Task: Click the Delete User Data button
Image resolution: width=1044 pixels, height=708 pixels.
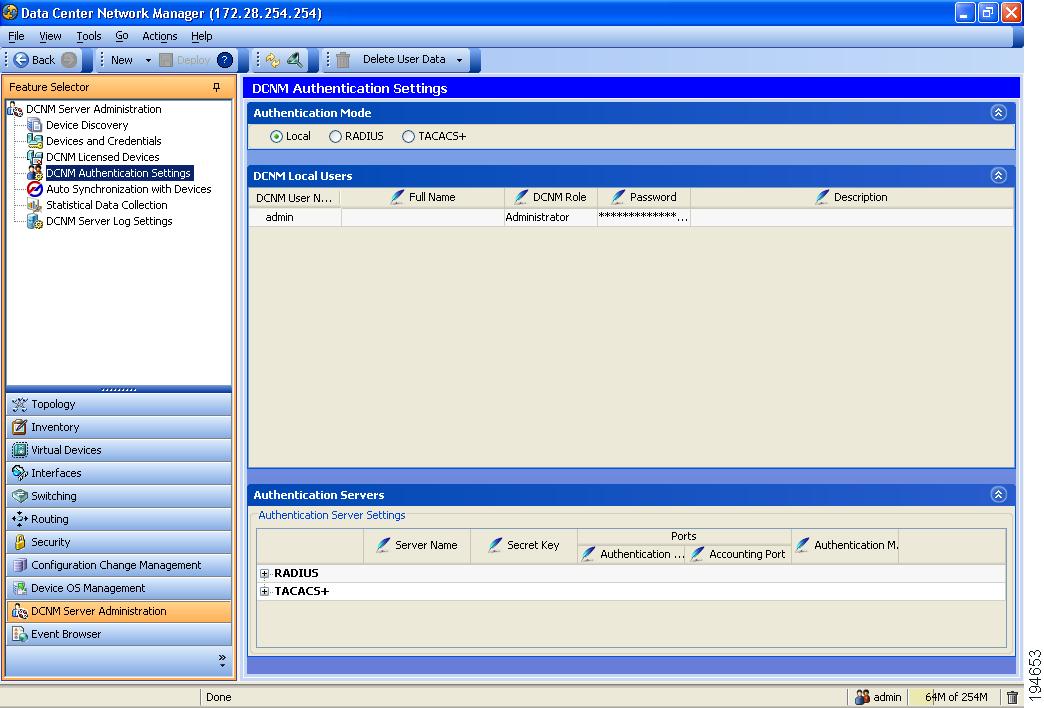Action: tap(404, 59)
